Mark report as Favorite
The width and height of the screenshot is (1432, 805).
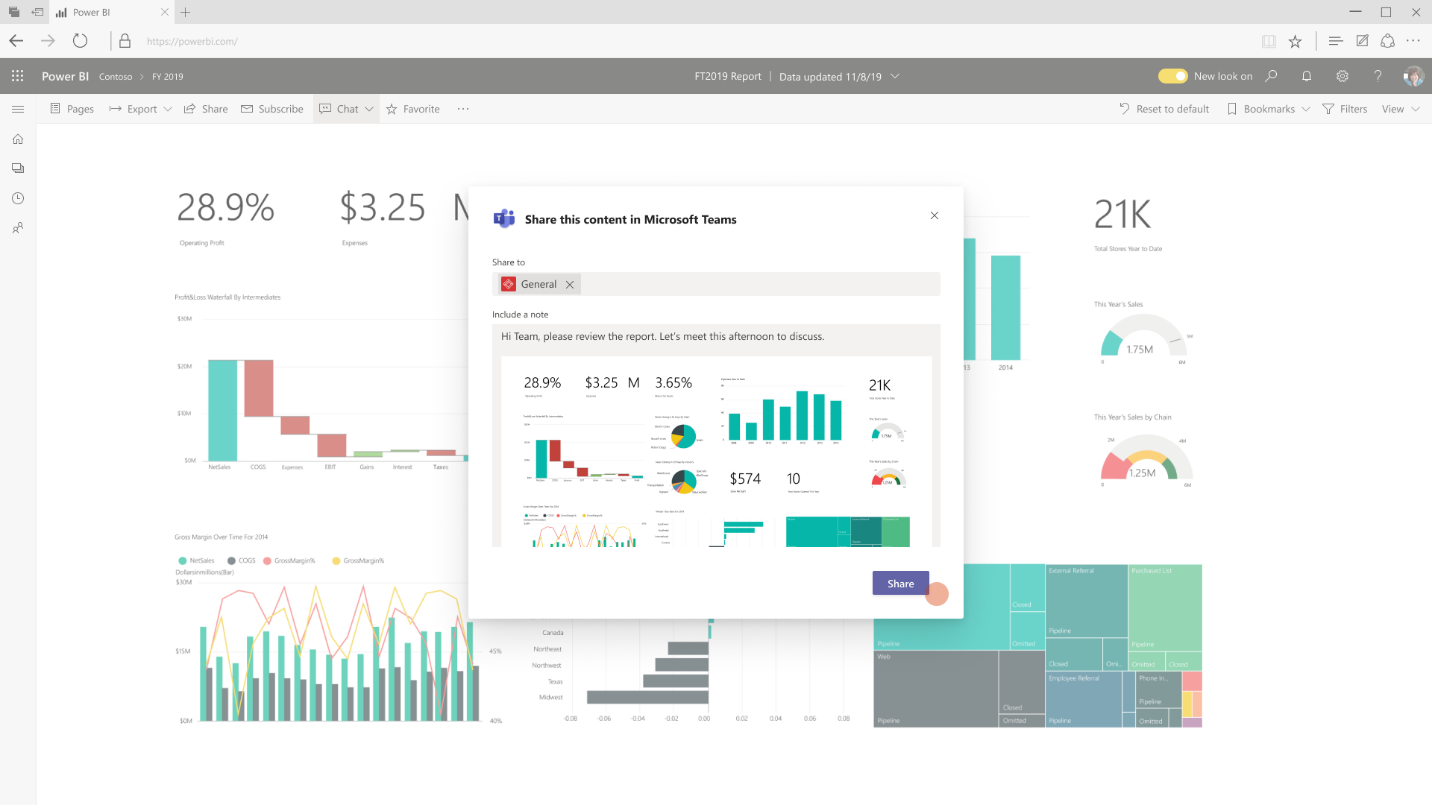(x=413, y=109)
